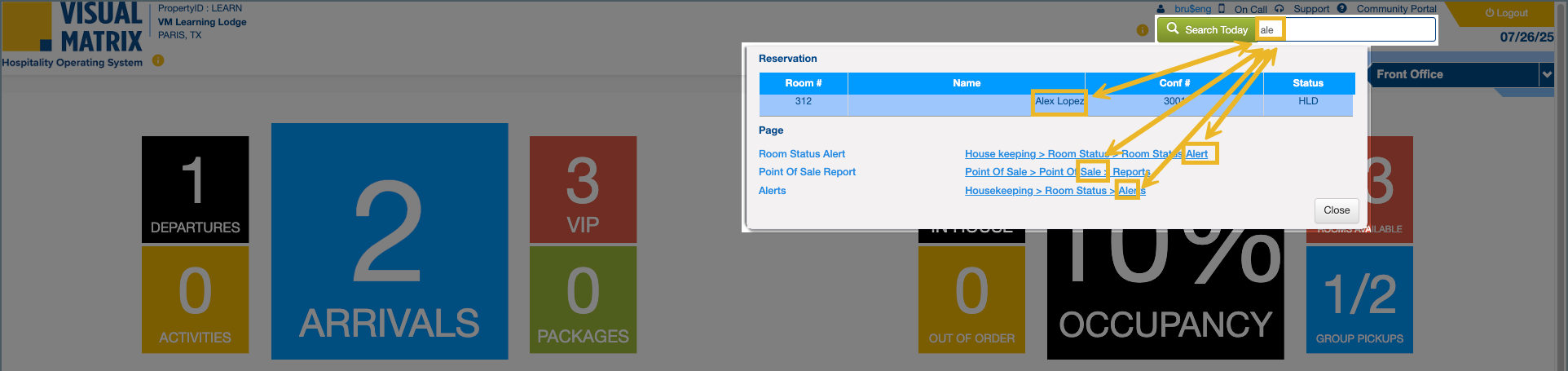Close the search results popup
1568x371 pixels.
(x=1336, y=210)
